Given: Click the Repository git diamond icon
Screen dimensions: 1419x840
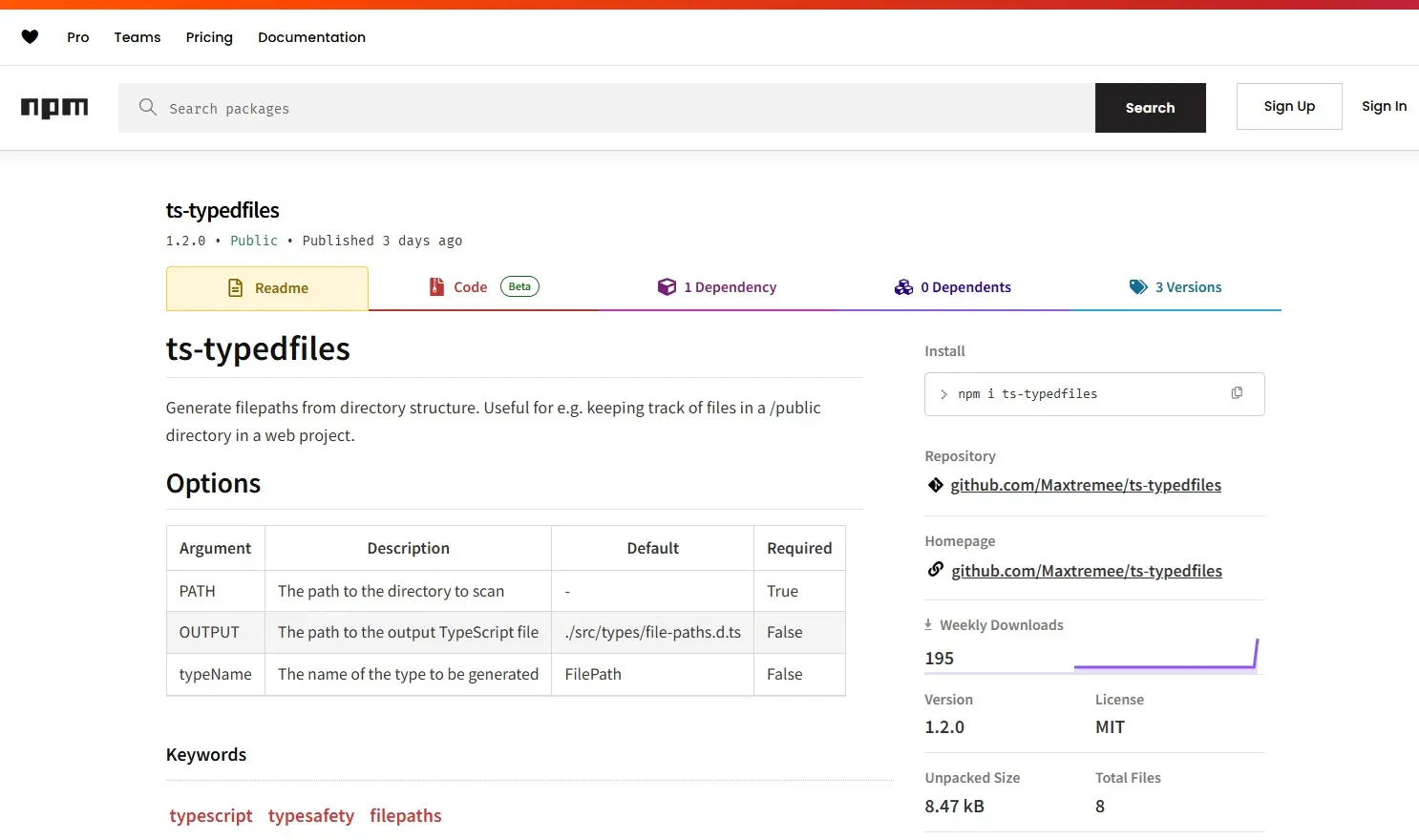Looking at the screenshot, I should (936, 485).
